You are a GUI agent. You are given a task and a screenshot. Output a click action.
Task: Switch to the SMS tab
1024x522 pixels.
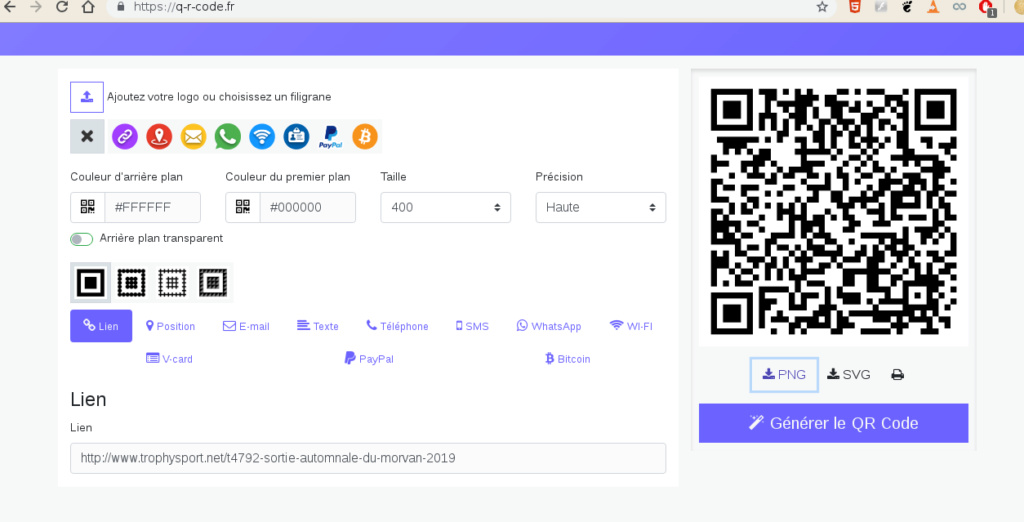pos(472,326)
